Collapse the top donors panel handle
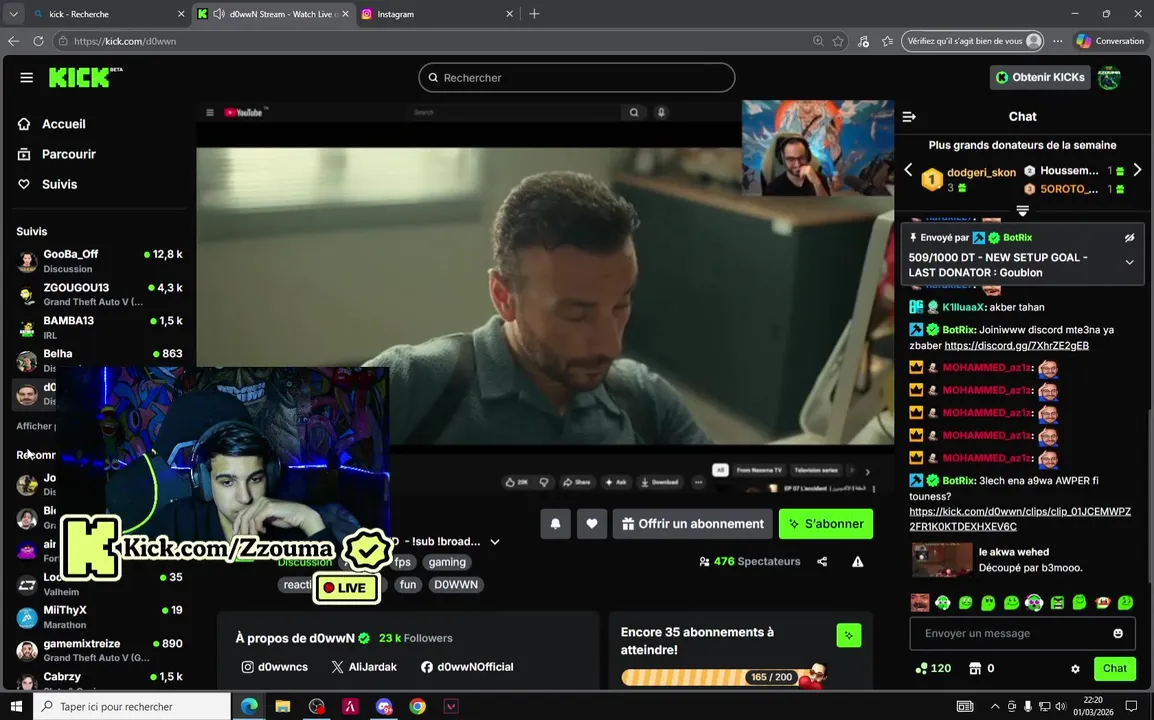Image resolution: width=1154 pixels, height=720 pixels. (x=1022, y=211)
